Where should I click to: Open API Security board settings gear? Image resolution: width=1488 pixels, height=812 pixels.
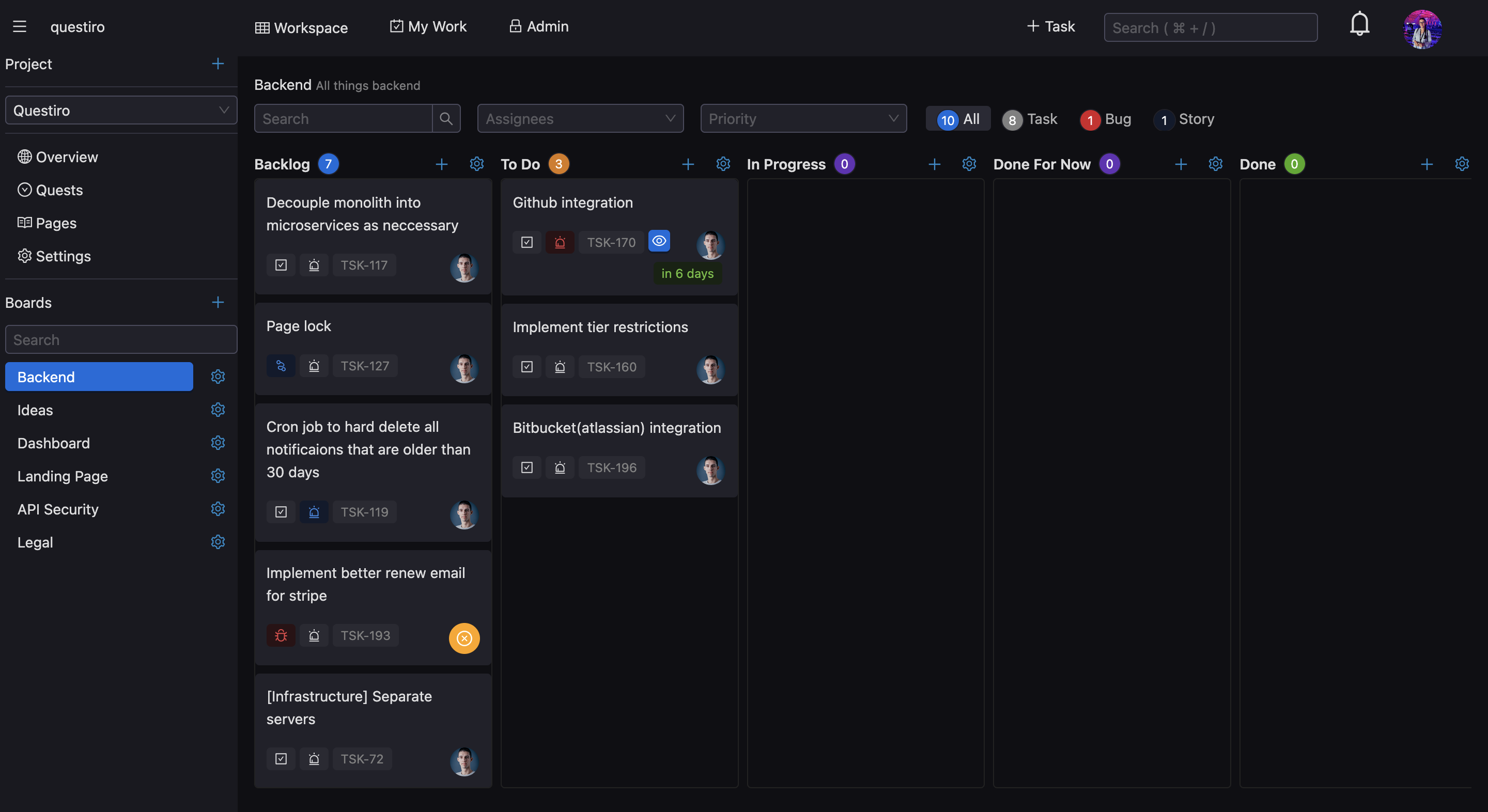[x=218, y=509]
